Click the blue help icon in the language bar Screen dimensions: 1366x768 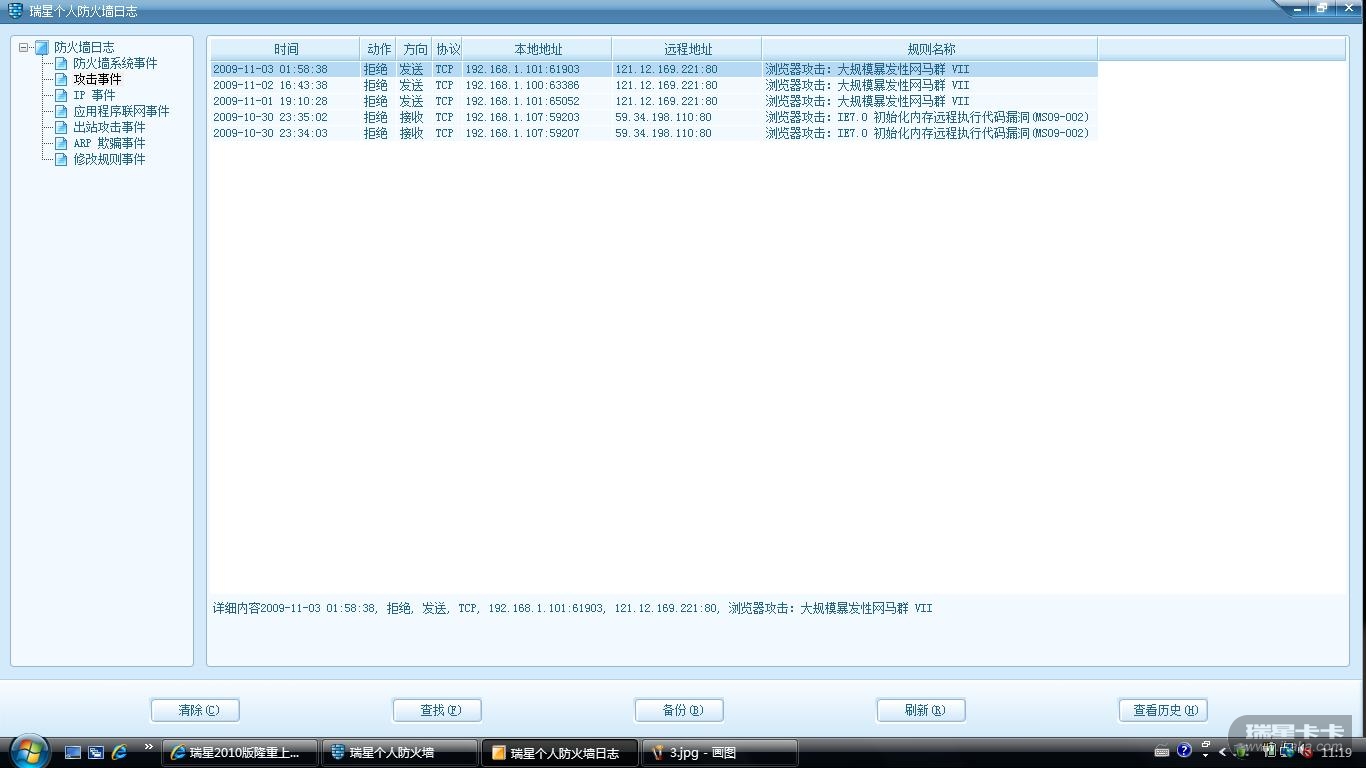1185,751
